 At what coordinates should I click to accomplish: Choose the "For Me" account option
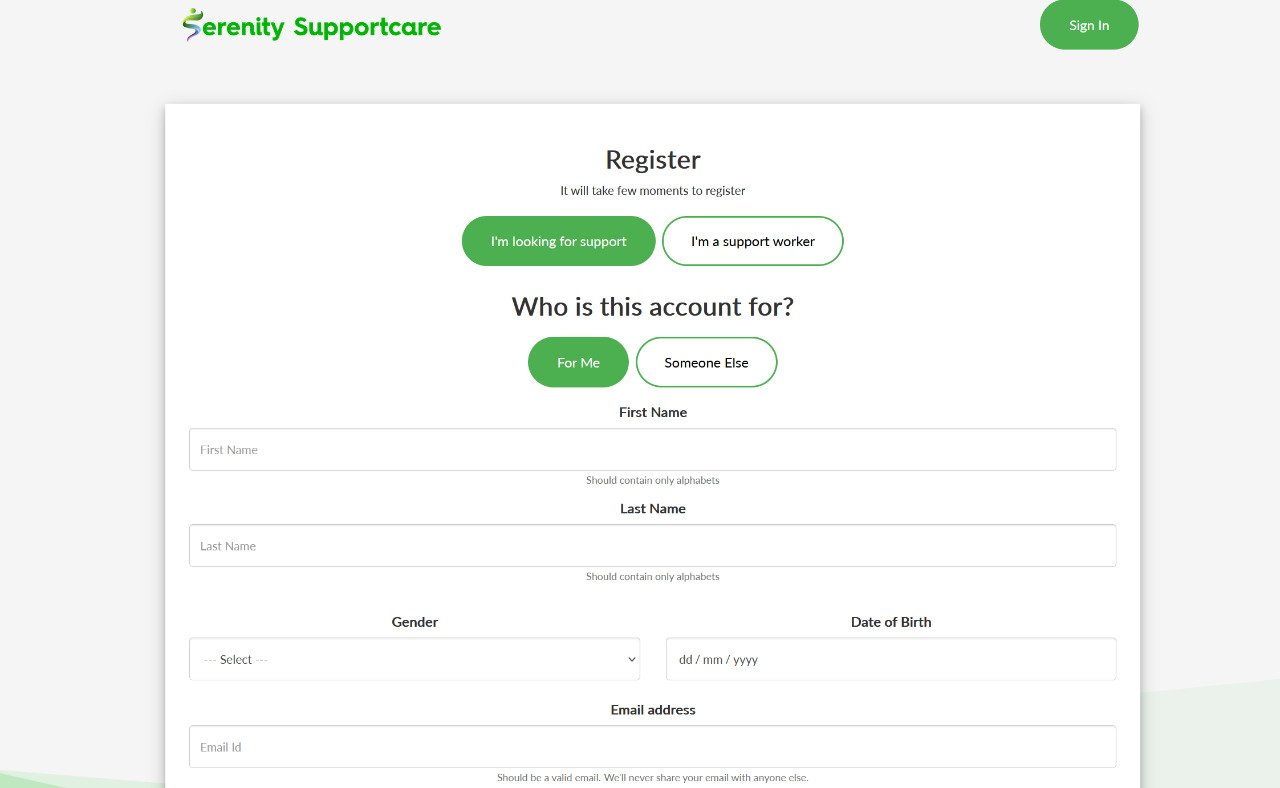coord(578,362)
